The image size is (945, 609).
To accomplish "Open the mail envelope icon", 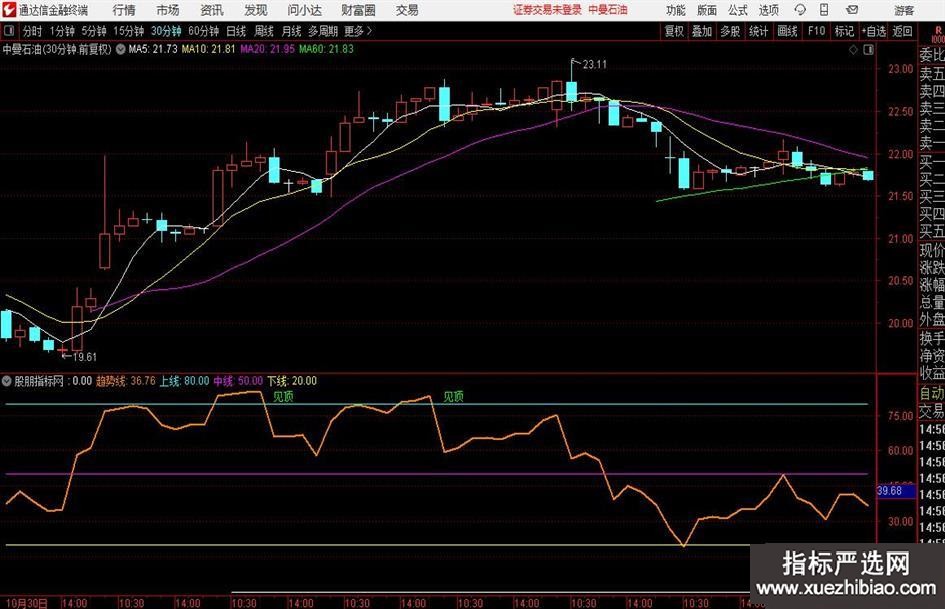I will (x=852, y=10).
